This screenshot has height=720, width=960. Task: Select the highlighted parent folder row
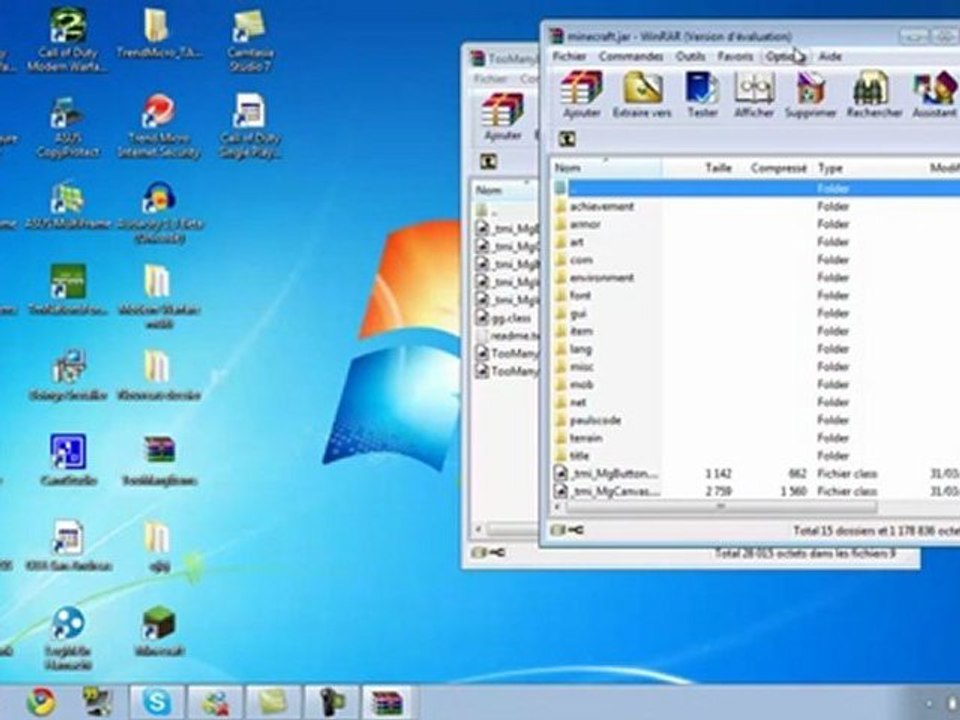point(756,188)
